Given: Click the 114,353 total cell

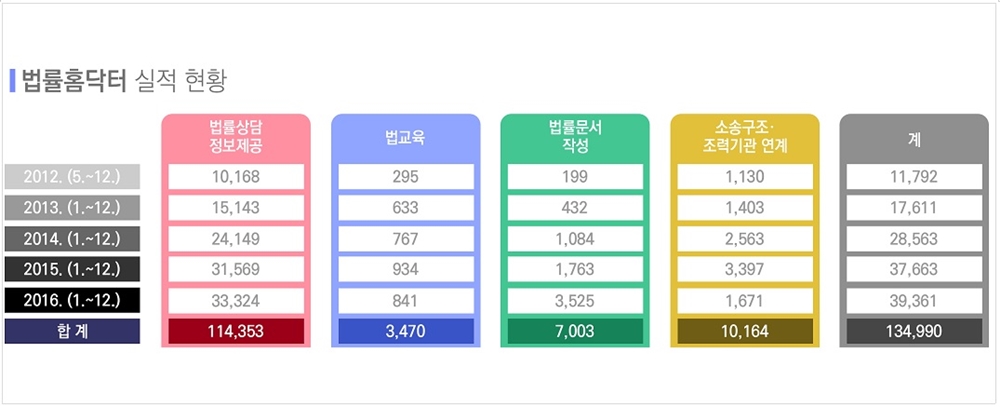Looking at the screenshot, I should [236, 331].
